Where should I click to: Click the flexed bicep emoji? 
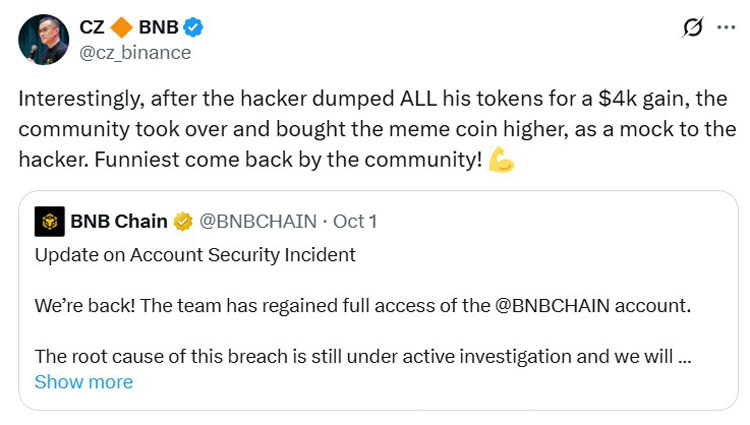coord(502,160)
